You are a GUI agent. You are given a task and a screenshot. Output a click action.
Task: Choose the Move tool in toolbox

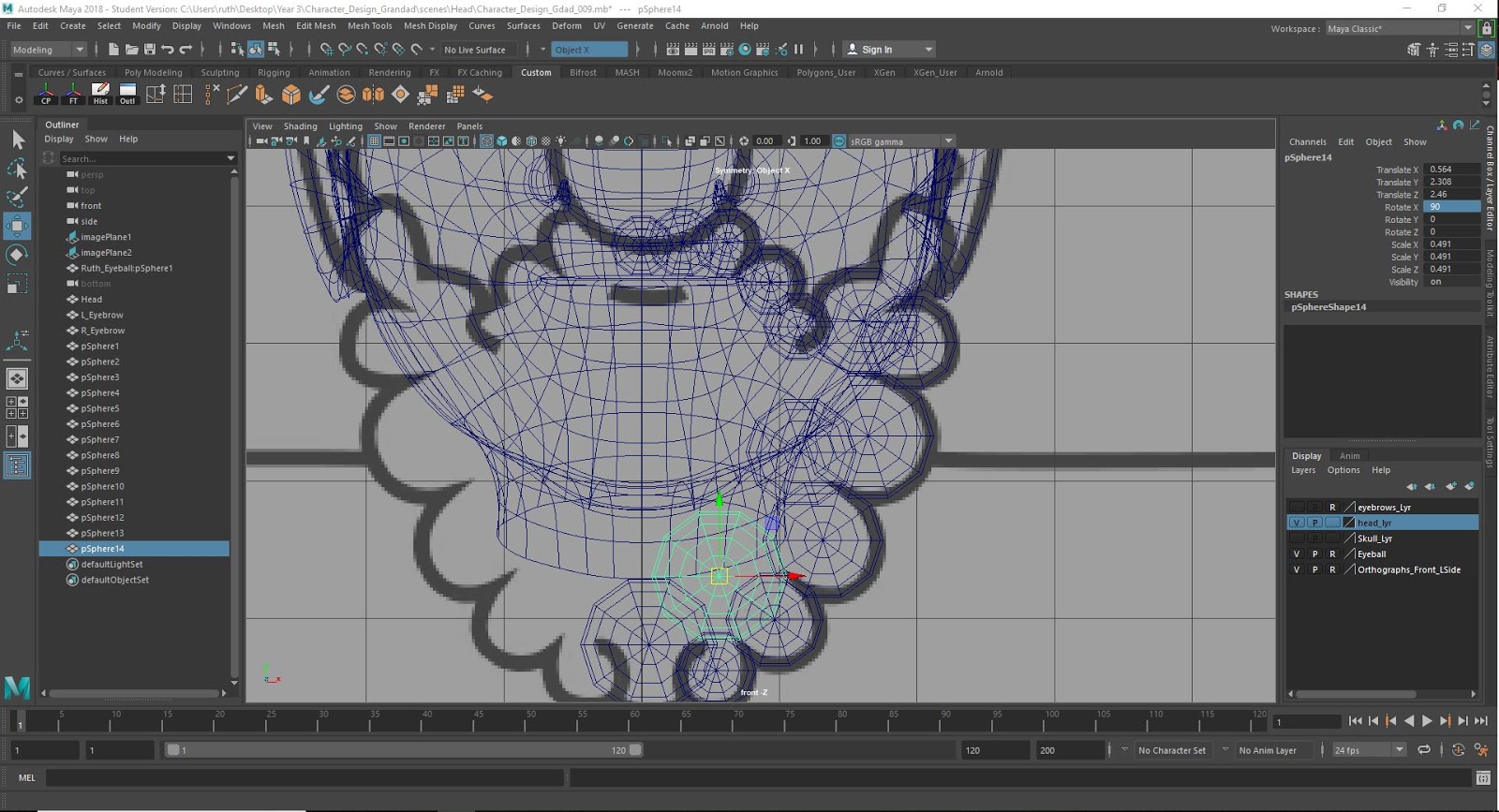coord(17,226)
